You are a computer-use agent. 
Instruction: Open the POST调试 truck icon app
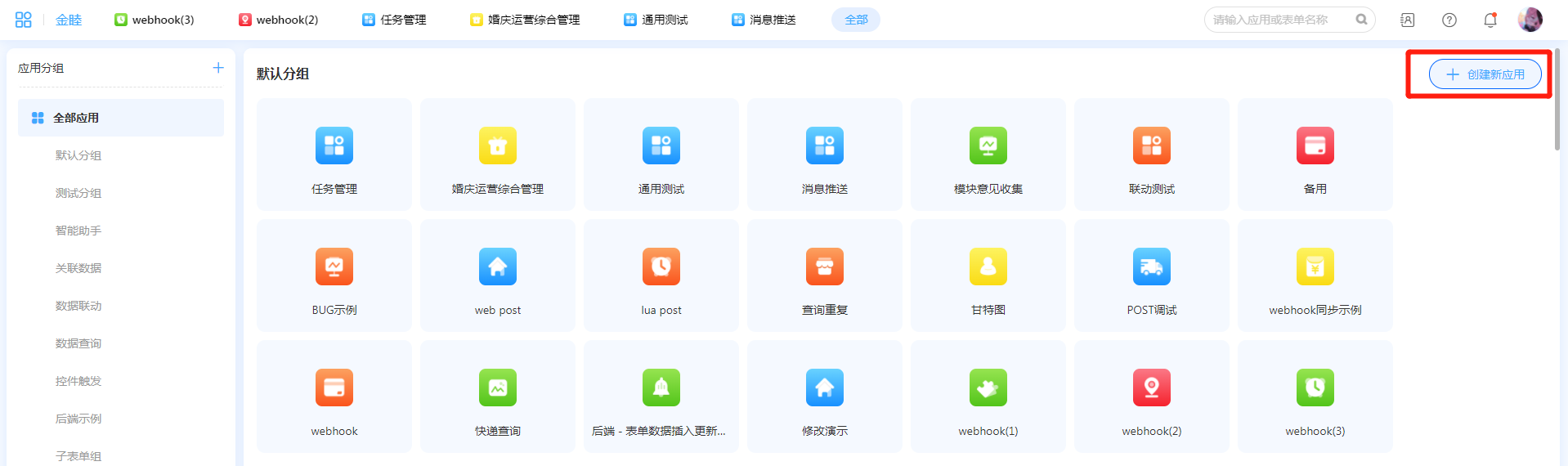point(1151,267)
